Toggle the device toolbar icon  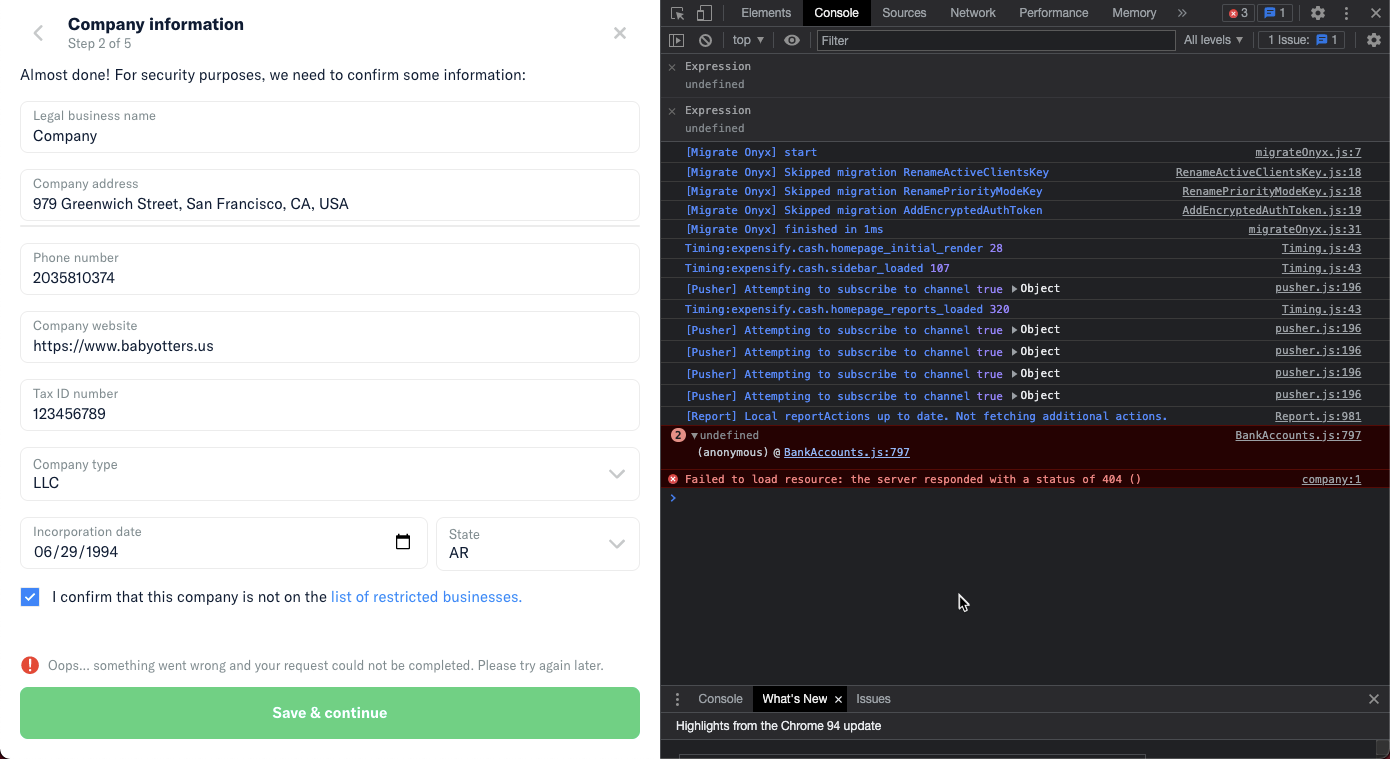tap(704, 13)
